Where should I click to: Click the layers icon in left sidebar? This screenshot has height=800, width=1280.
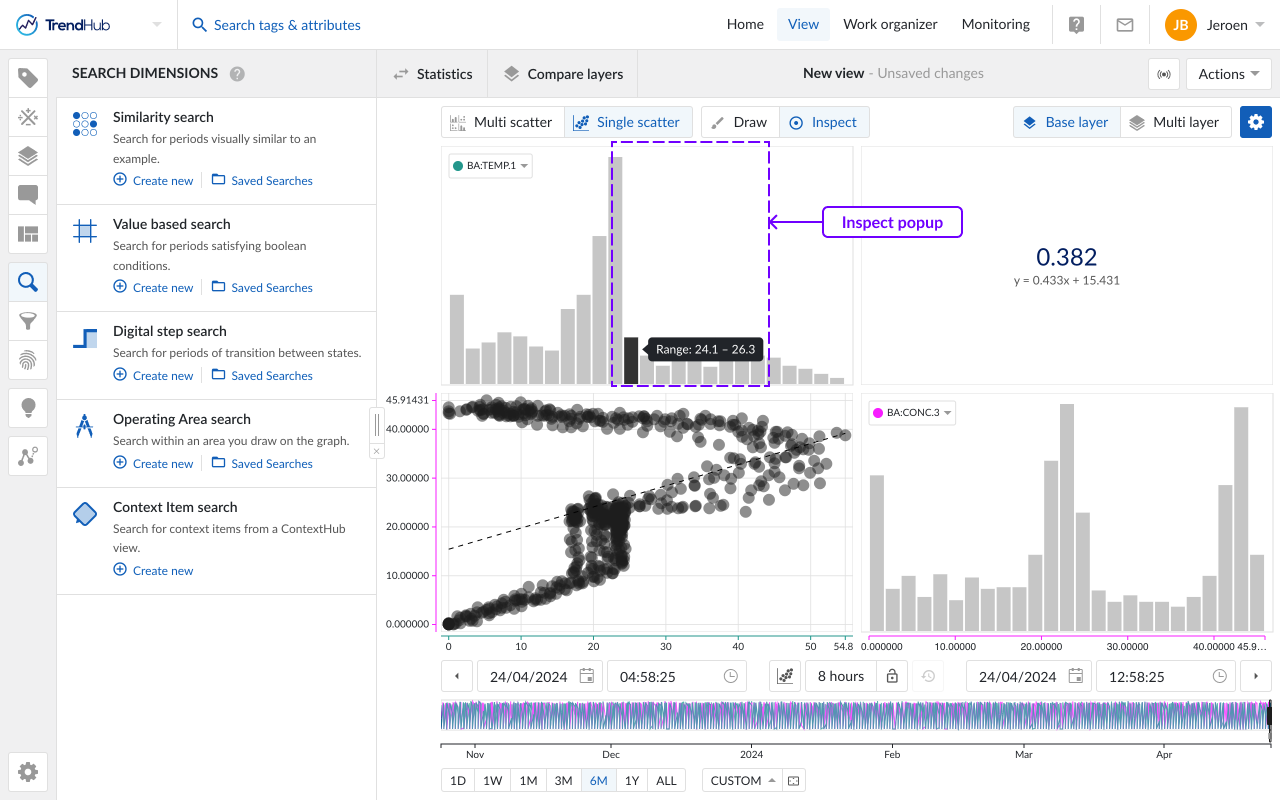pos(28,156)
